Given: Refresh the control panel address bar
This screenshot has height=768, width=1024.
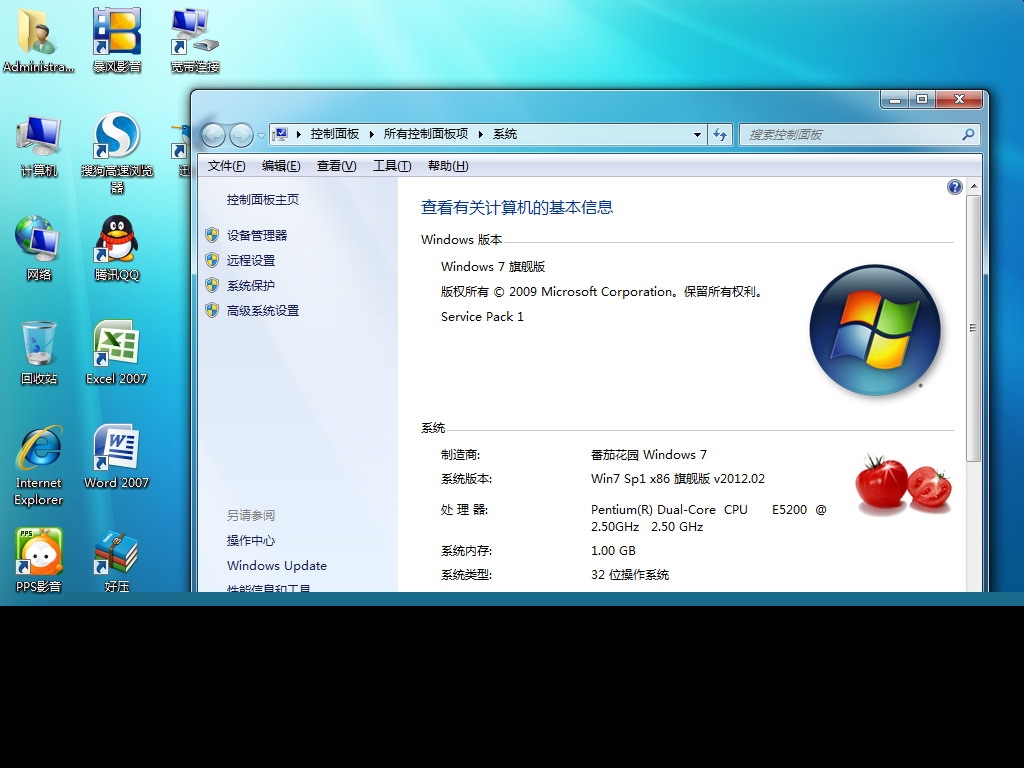Looking at the screenshot, I should (720, 135).
